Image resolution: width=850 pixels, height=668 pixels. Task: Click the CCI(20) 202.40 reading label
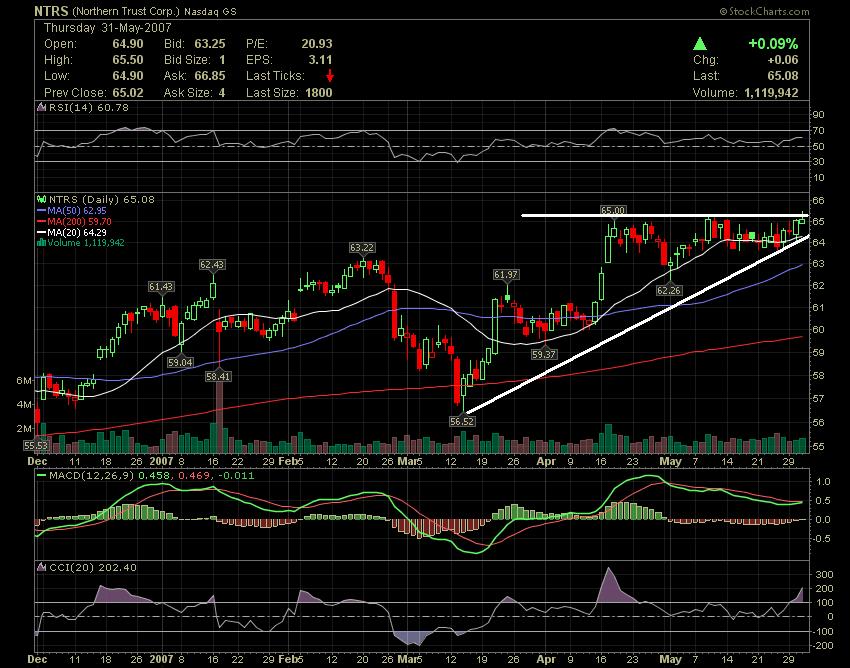93,567
